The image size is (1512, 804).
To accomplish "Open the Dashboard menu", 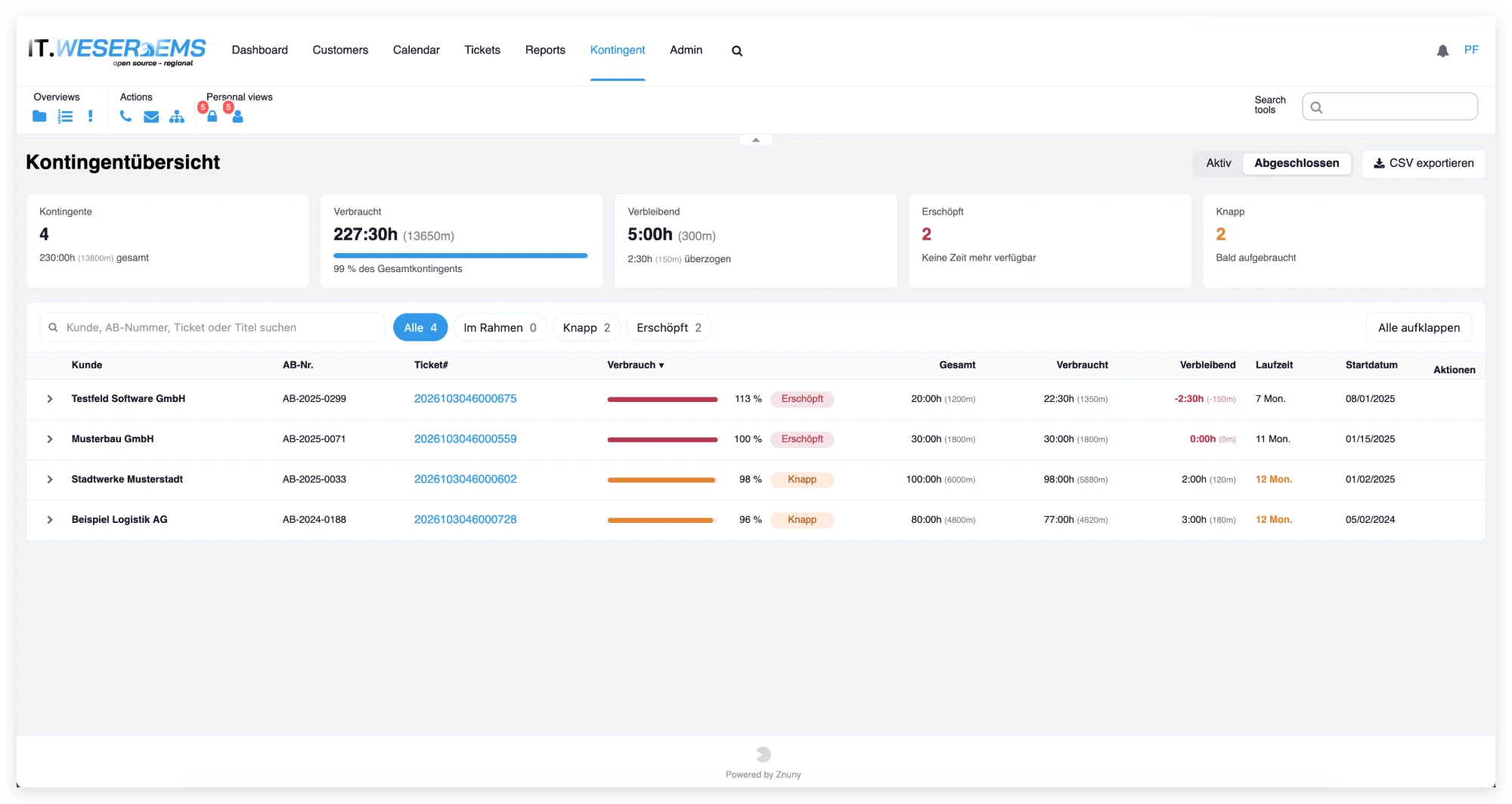I will (259, 50).
